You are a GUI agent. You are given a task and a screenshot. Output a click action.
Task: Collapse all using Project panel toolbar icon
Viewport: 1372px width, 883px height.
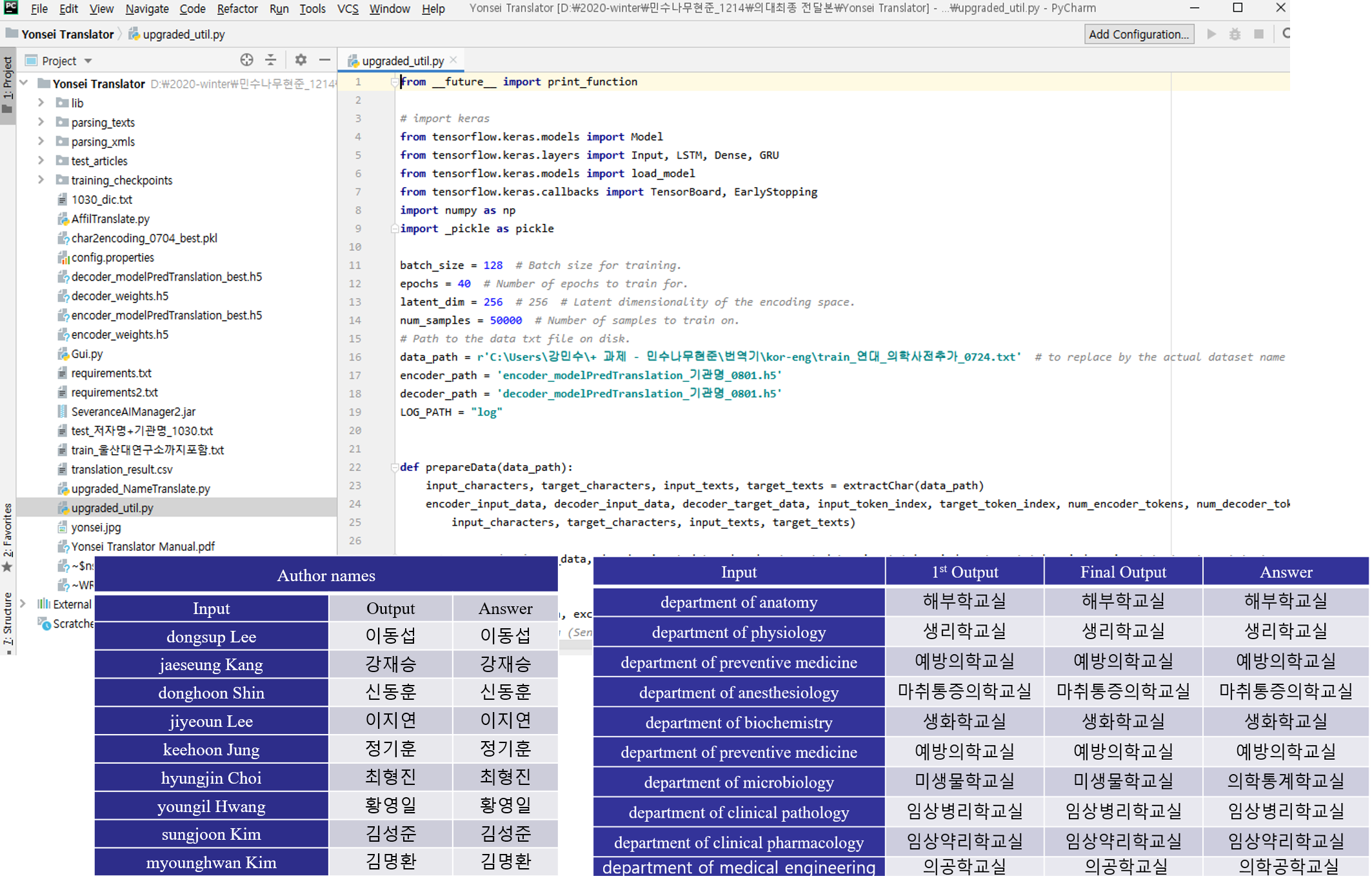click(x=271, y=60)
